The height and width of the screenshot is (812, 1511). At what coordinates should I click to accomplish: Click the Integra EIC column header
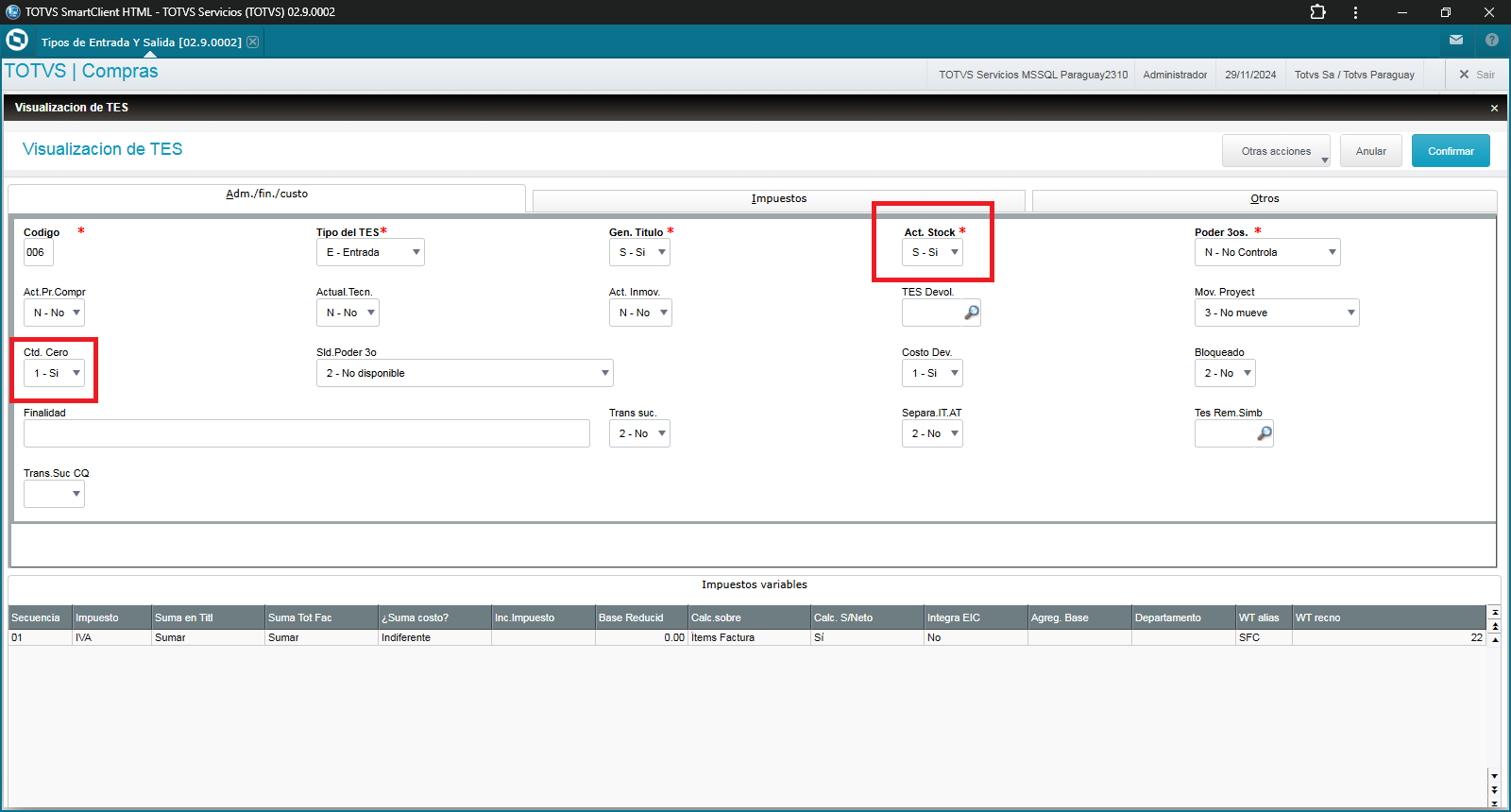(976, 617)
